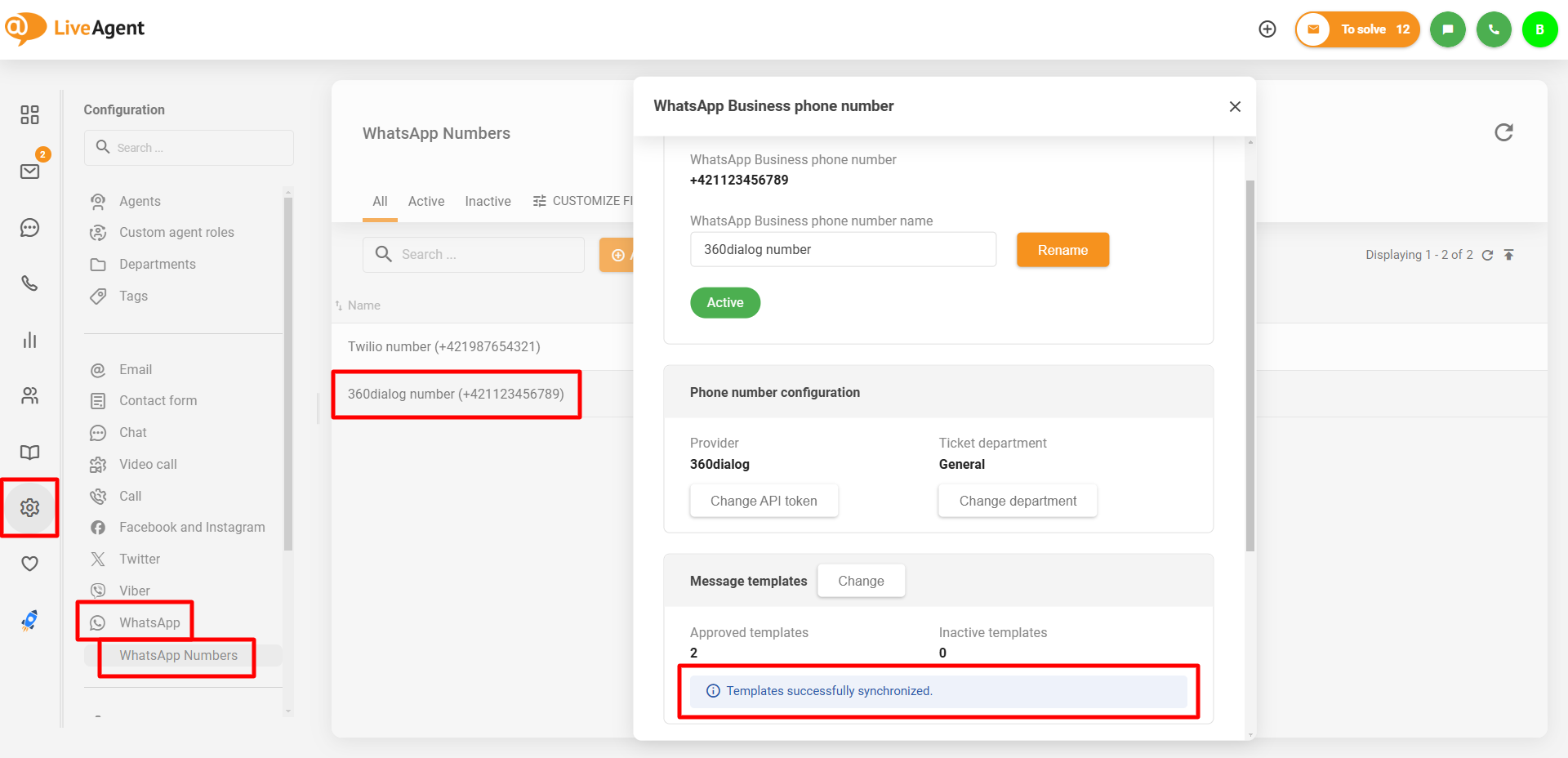The height and width of the screenshot is (758, 1568).
Task: Switch to the Inactive tab
Action: [x=488, y=201]
